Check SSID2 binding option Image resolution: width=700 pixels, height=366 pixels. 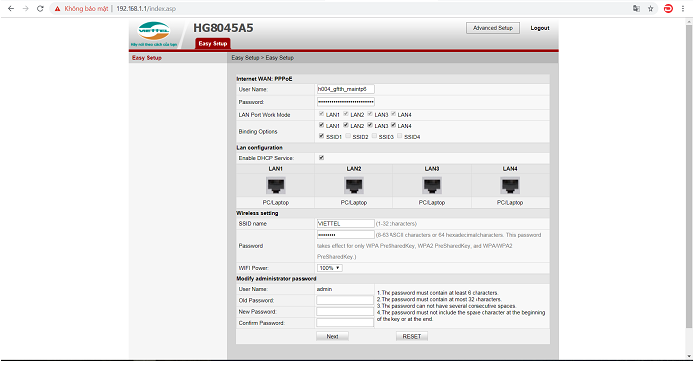point(348,136)
